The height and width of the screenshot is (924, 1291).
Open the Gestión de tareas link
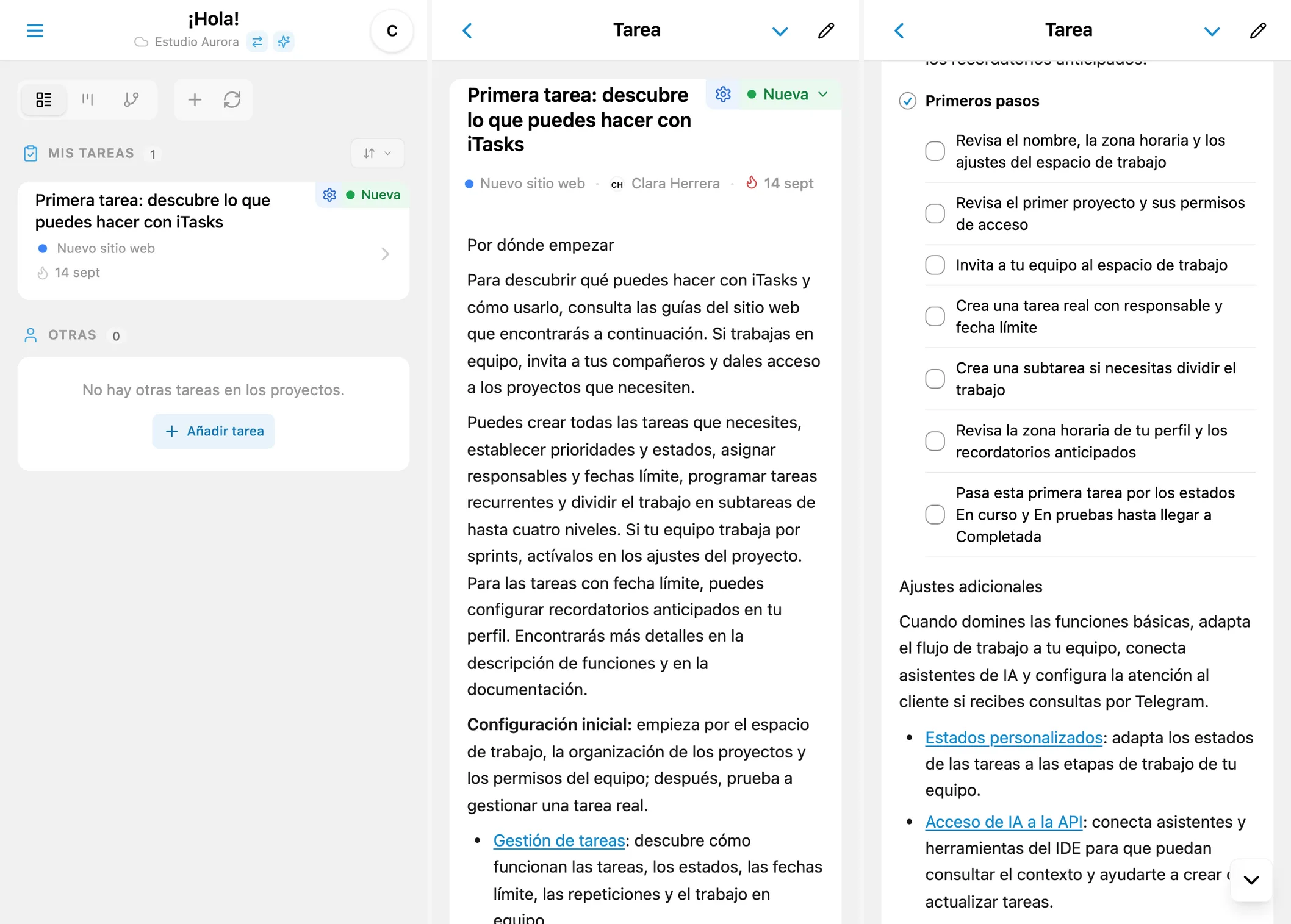(559, 840)
